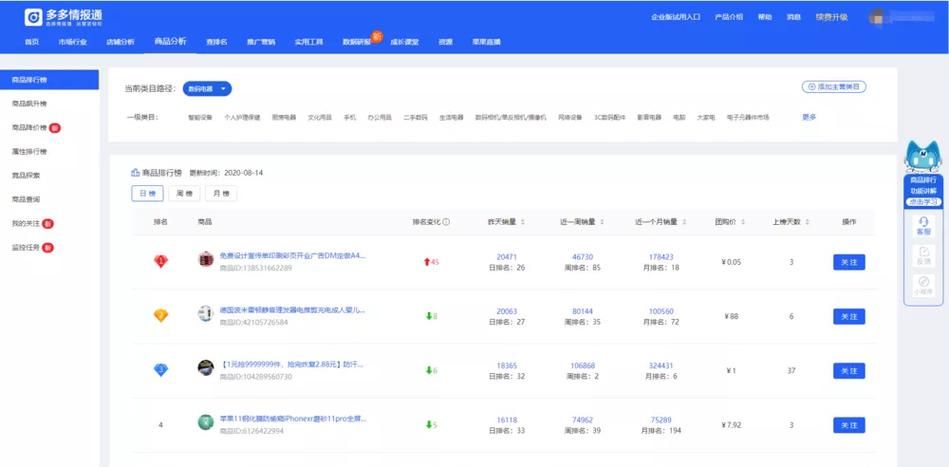Click 关注 for the ¥0.05 product

[849, 262]
